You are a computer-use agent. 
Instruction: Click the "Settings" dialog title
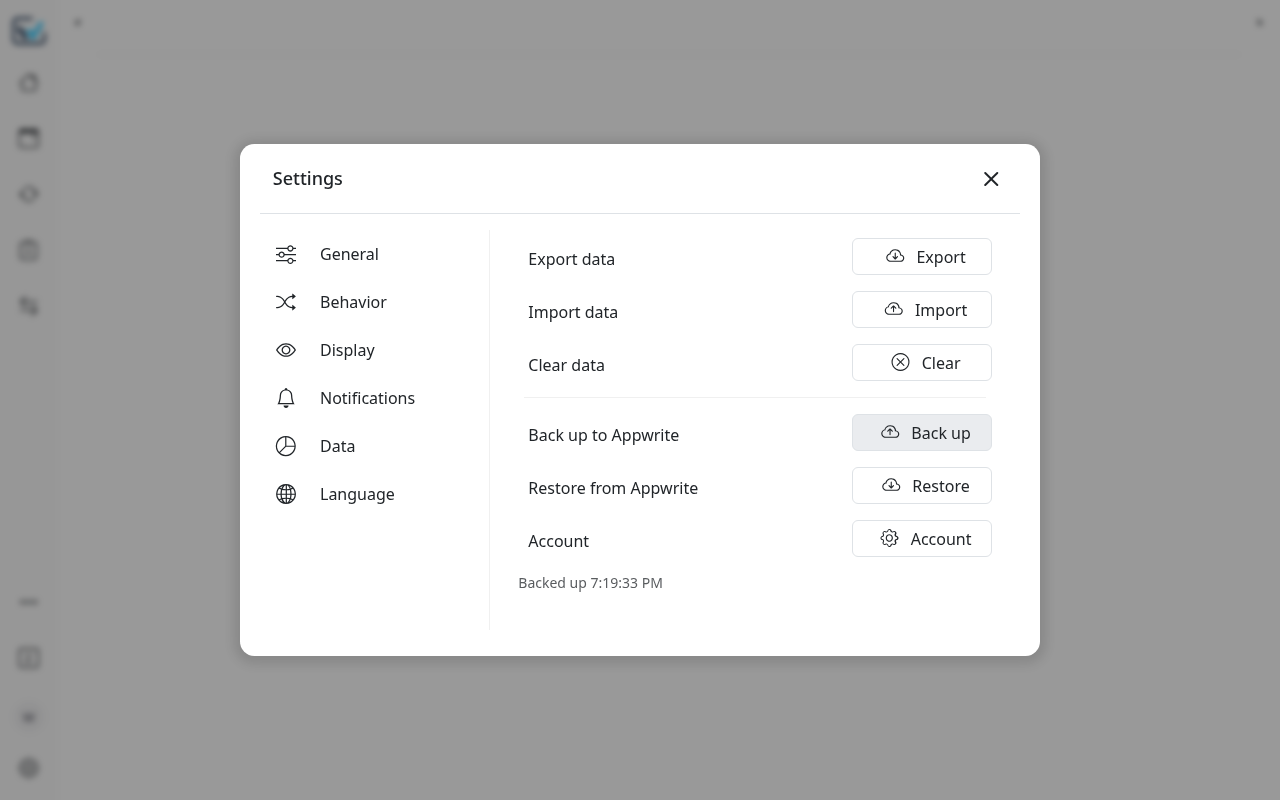(x=308, y=179)
